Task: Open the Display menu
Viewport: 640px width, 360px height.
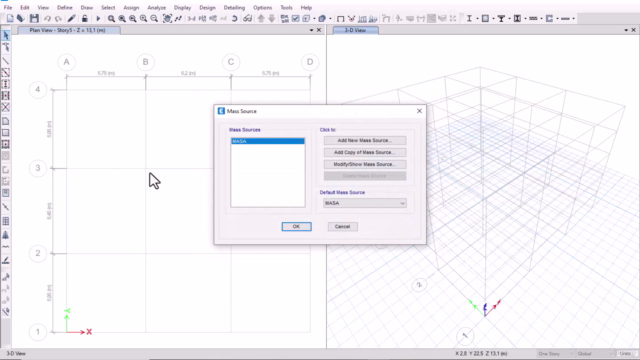Action: click(182, 7)
